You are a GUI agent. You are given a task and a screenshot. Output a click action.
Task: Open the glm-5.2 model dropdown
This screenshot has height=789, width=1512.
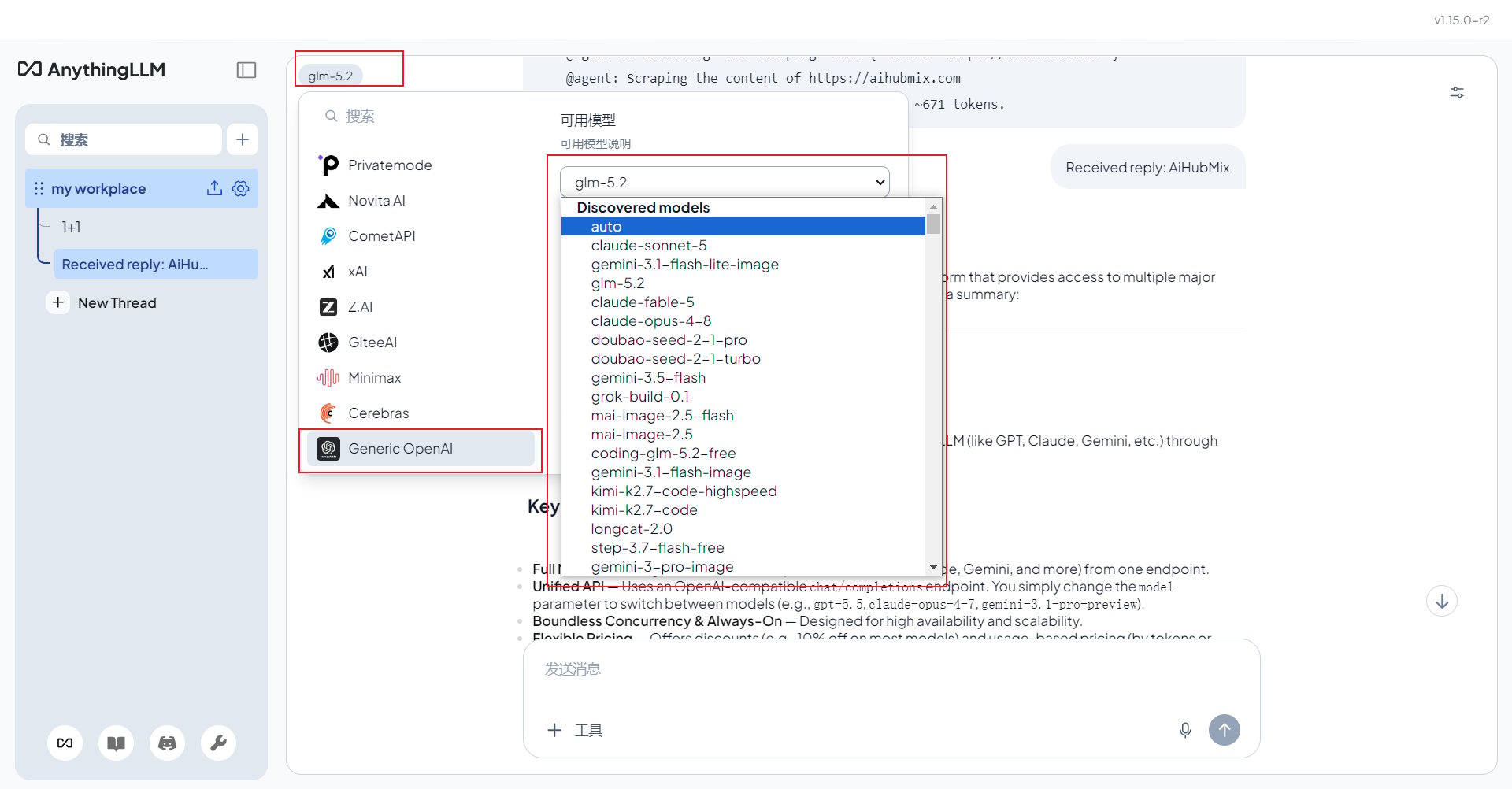point(724,182)
